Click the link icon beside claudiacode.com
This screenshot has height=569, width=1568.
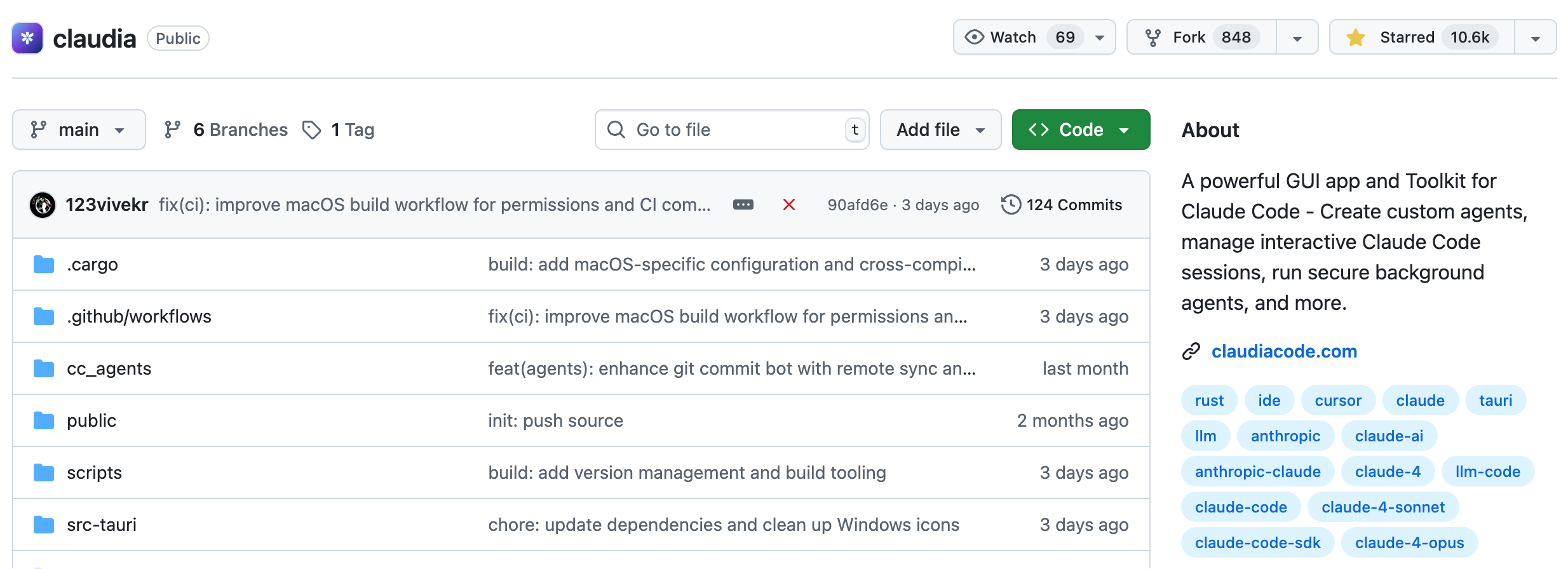(1191, 351)
